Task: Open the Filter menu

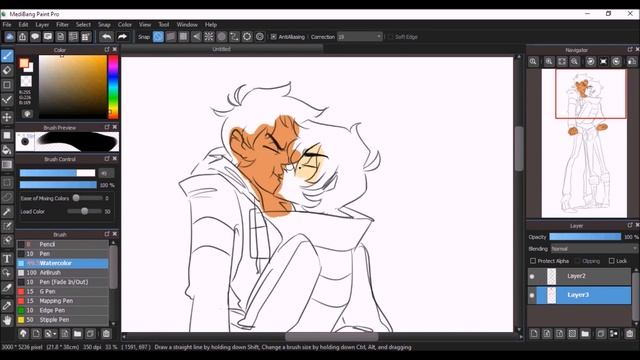Action: coord(62,24)
